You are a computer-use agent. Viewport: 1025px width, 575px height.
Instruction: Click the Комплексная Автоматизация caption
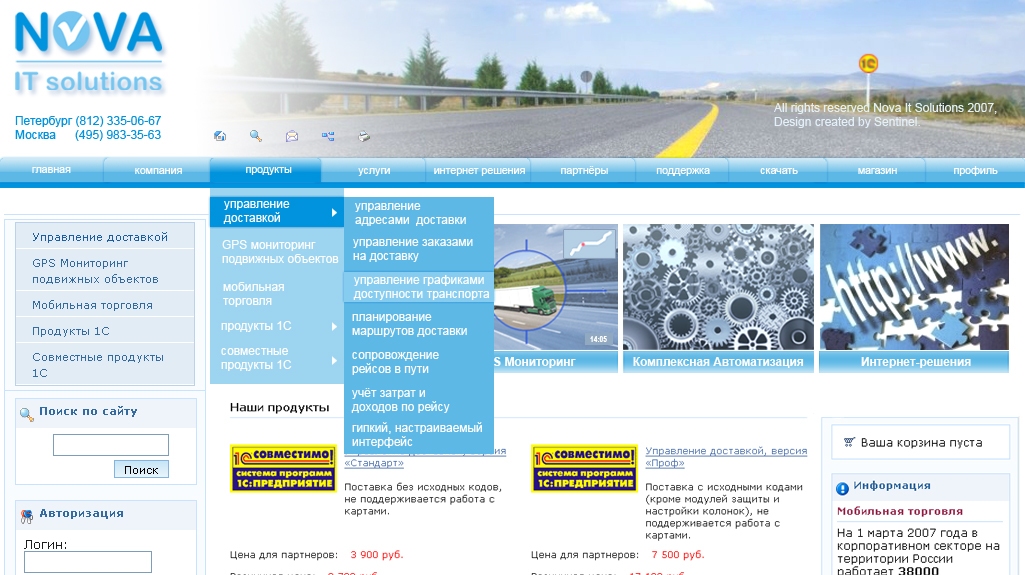[x=718, y=362]
